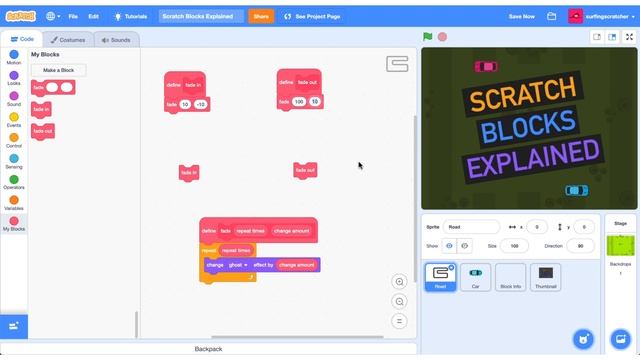This screenshot has width=640, height=360.
Task: Select the Block Info sprite
Action: pyautogui.click(x=511, y=278)
